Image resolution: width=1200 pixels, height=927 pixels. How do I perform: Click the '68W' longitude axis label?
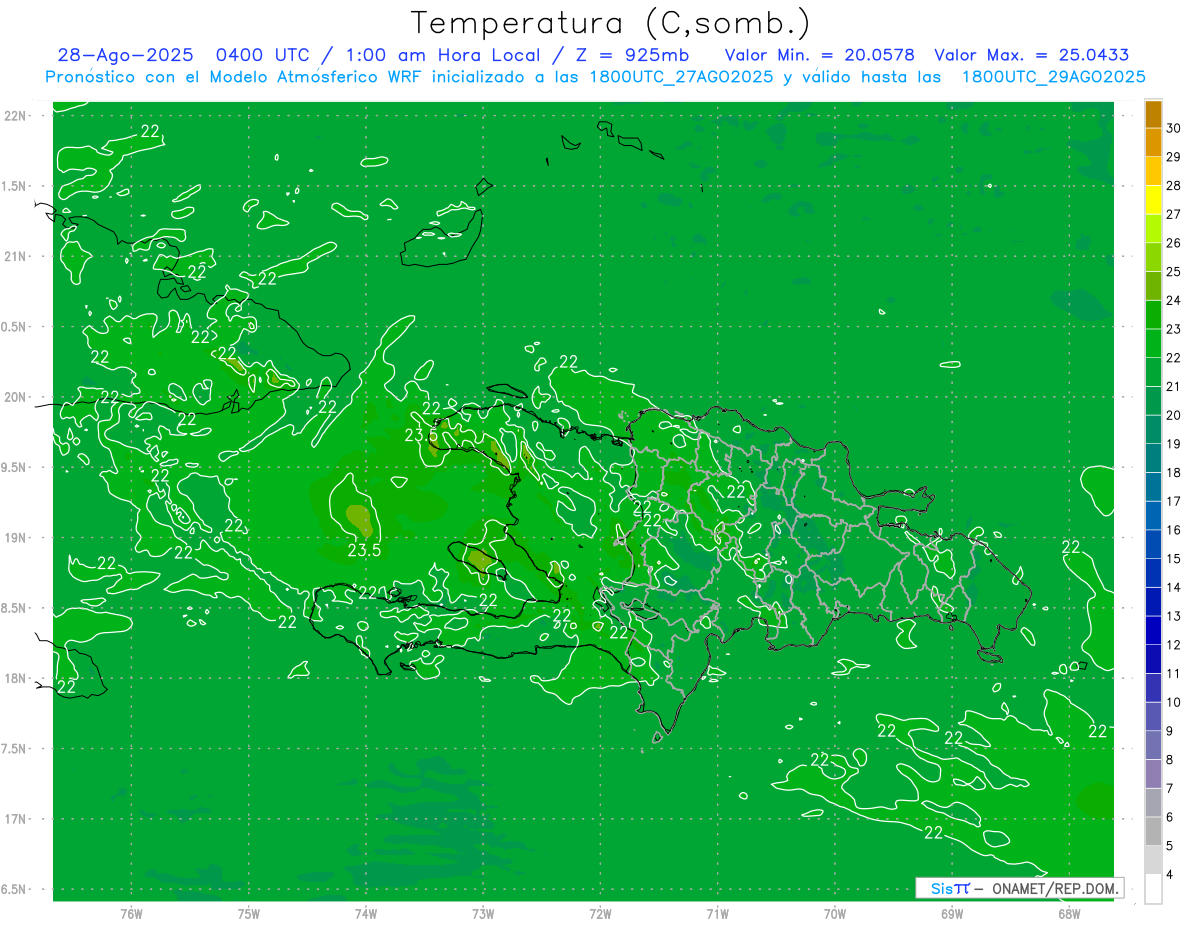click(1069, 914)
